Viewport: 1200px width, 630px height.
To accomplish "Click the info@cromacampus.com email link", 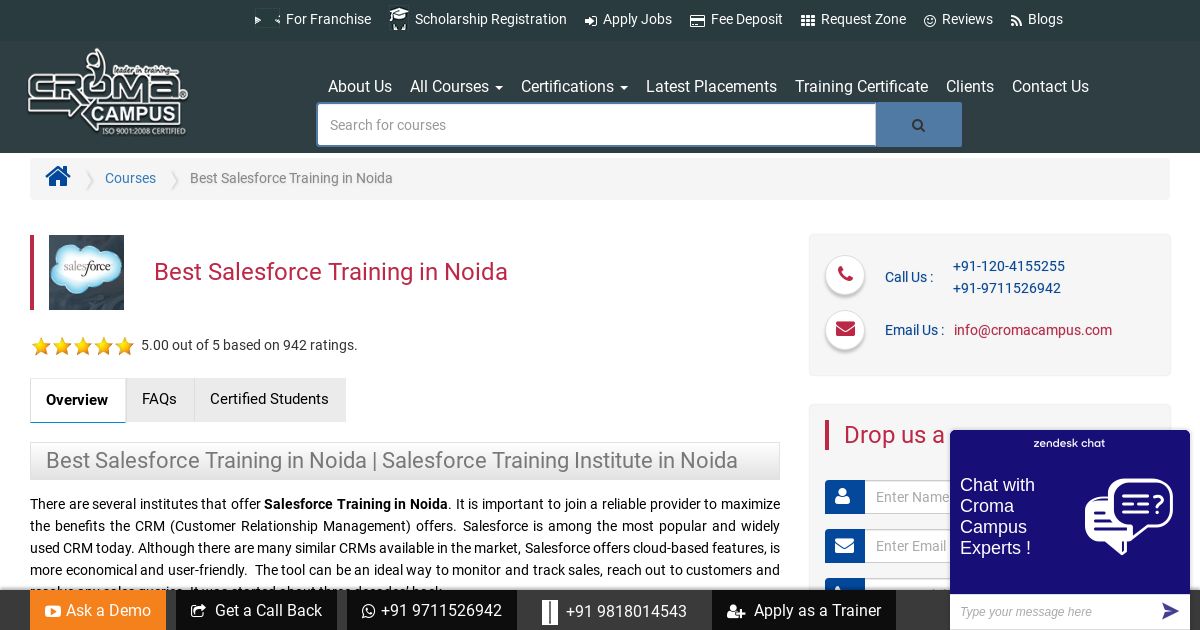I will click(1033, 330).
